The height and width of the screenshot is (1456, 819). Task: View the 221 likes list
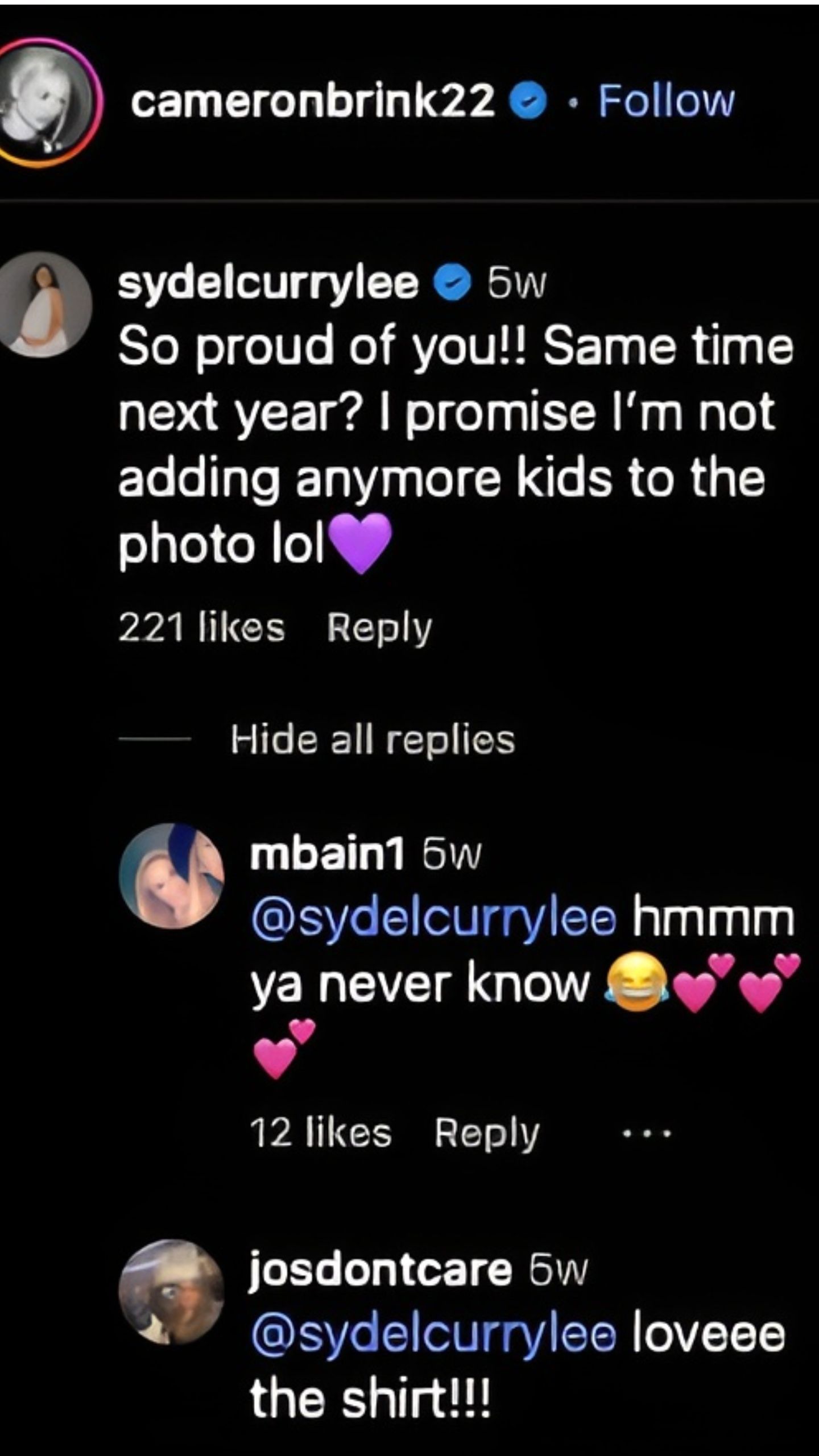click(x=201, y=629)
